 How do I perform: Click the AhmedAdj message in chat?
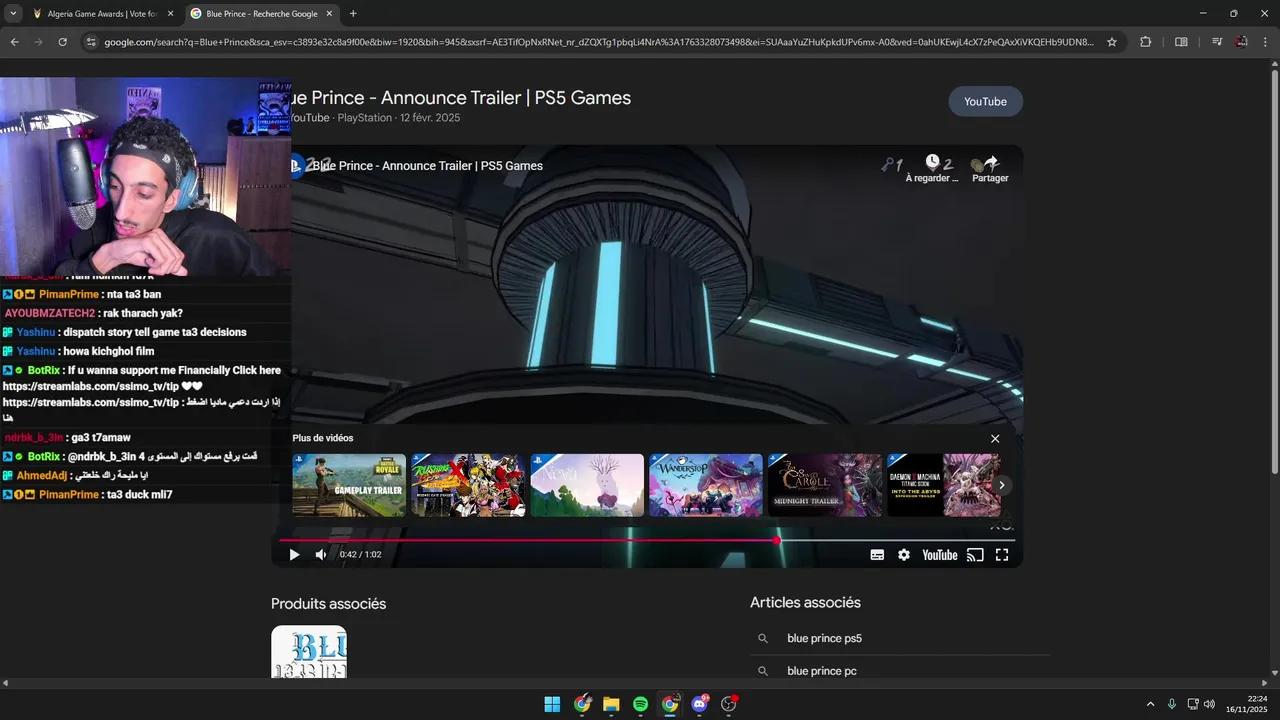[x=75, y=475]
